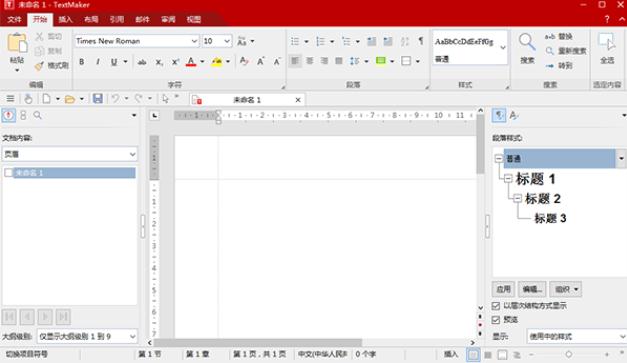
Task: Switch to the Insert ribbon tab
Action: click(66, 19)
